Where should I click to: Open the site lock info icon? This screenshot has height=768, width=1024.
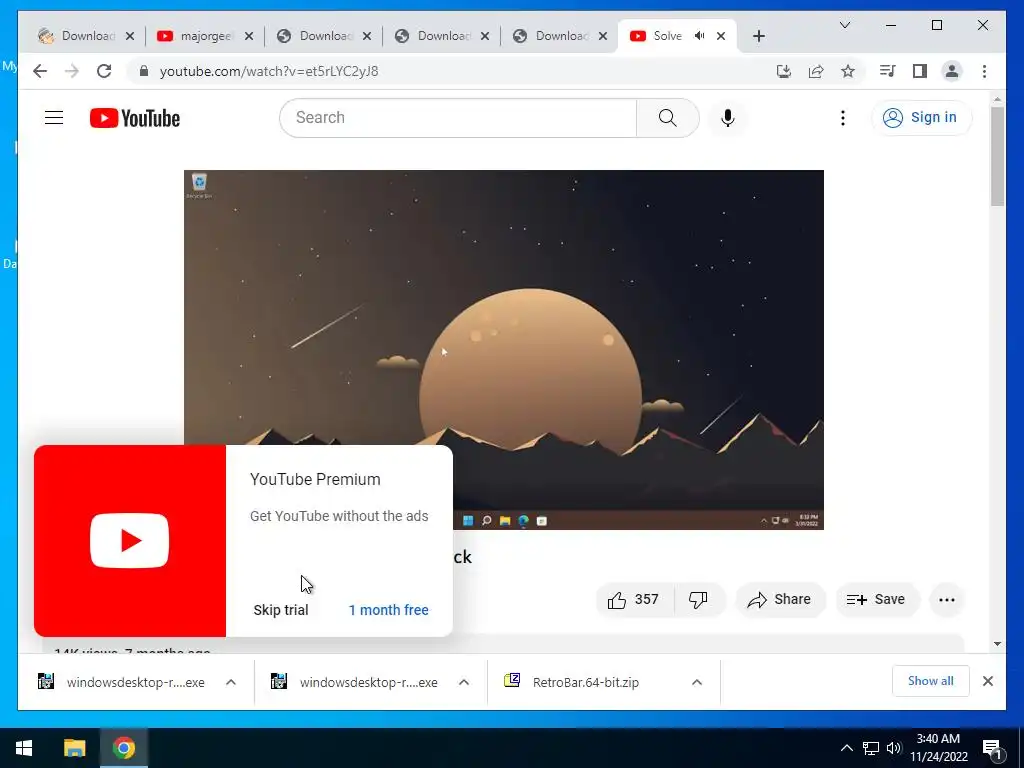(x=144, y=71)
